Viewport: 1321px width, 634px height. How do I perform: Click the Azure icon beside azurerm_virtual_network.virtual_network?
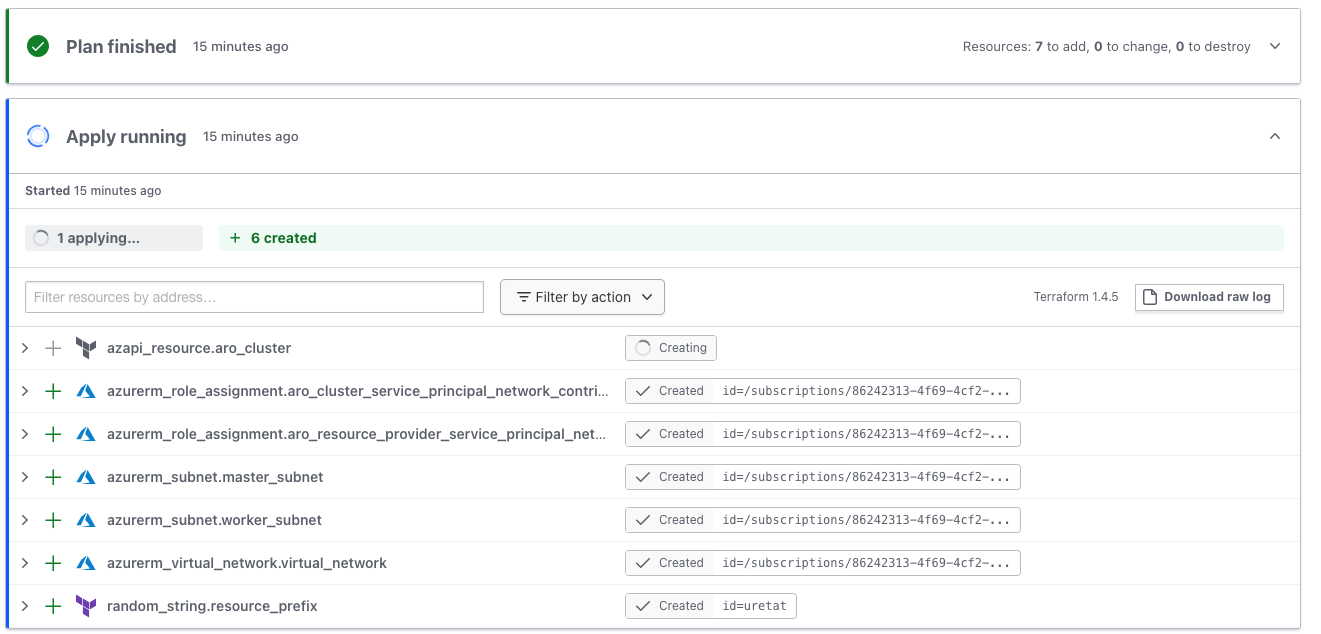(x=86, y=562)
